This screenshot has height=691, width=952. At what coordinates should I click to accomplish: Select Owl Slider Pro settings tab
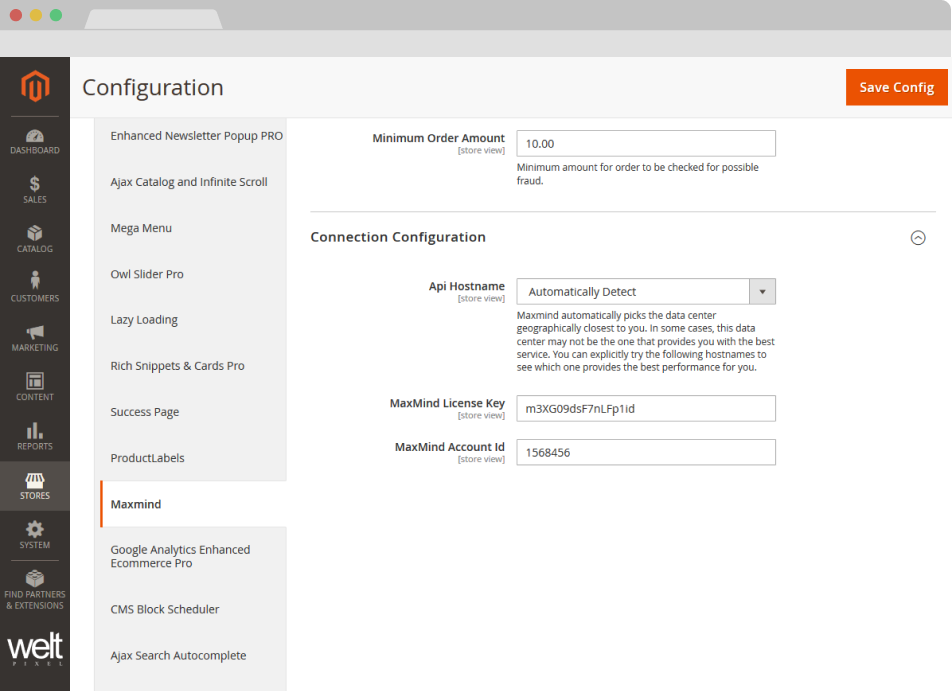pos(147,274)
